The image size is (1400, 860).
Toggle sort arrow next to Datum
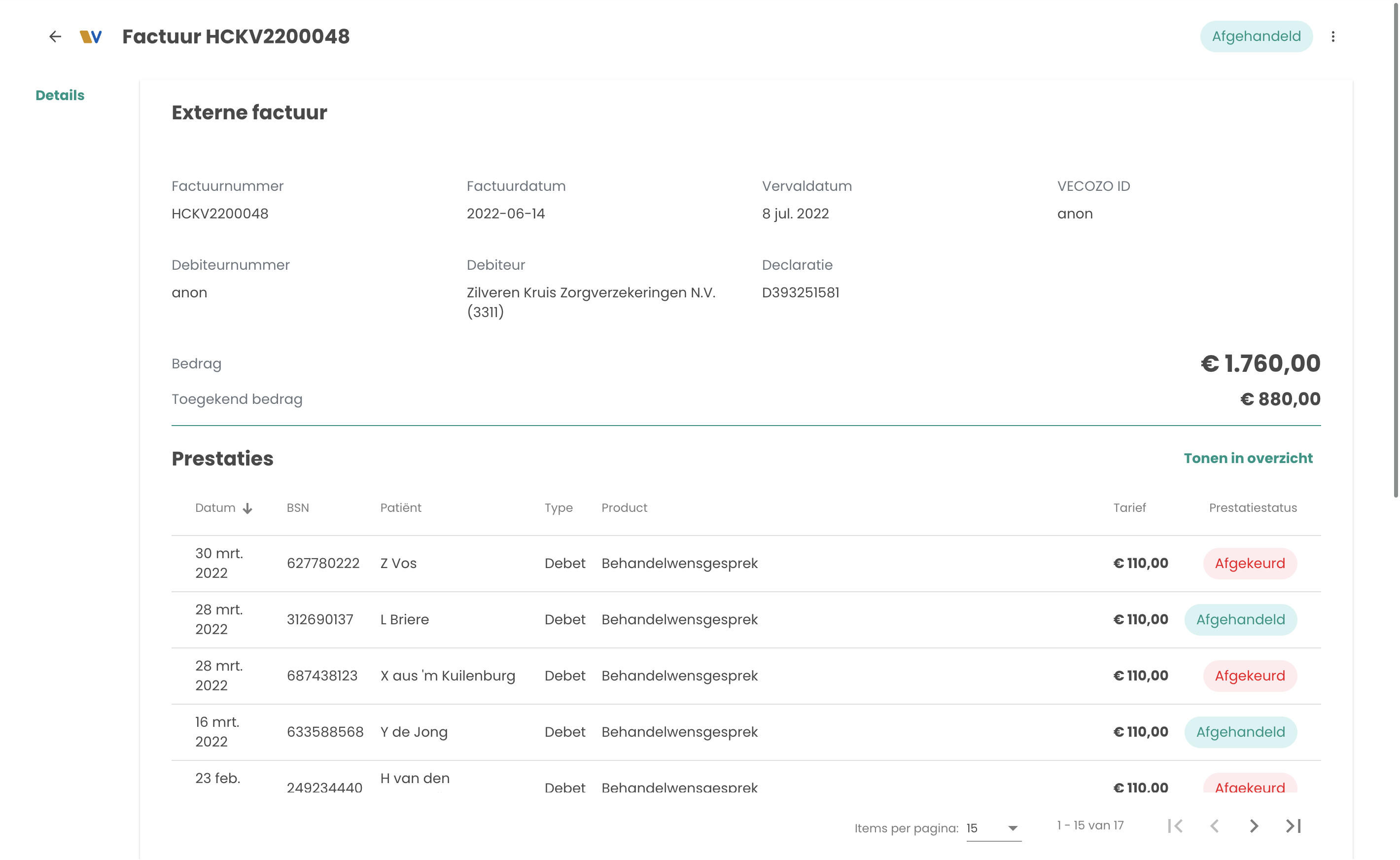click(247, 508)
